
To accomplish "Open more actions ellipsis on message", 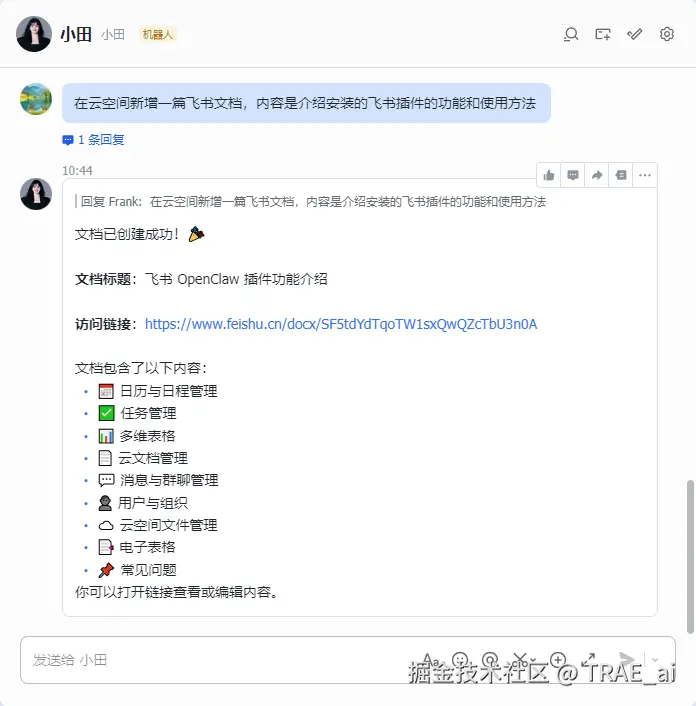I will click(645, 175).
